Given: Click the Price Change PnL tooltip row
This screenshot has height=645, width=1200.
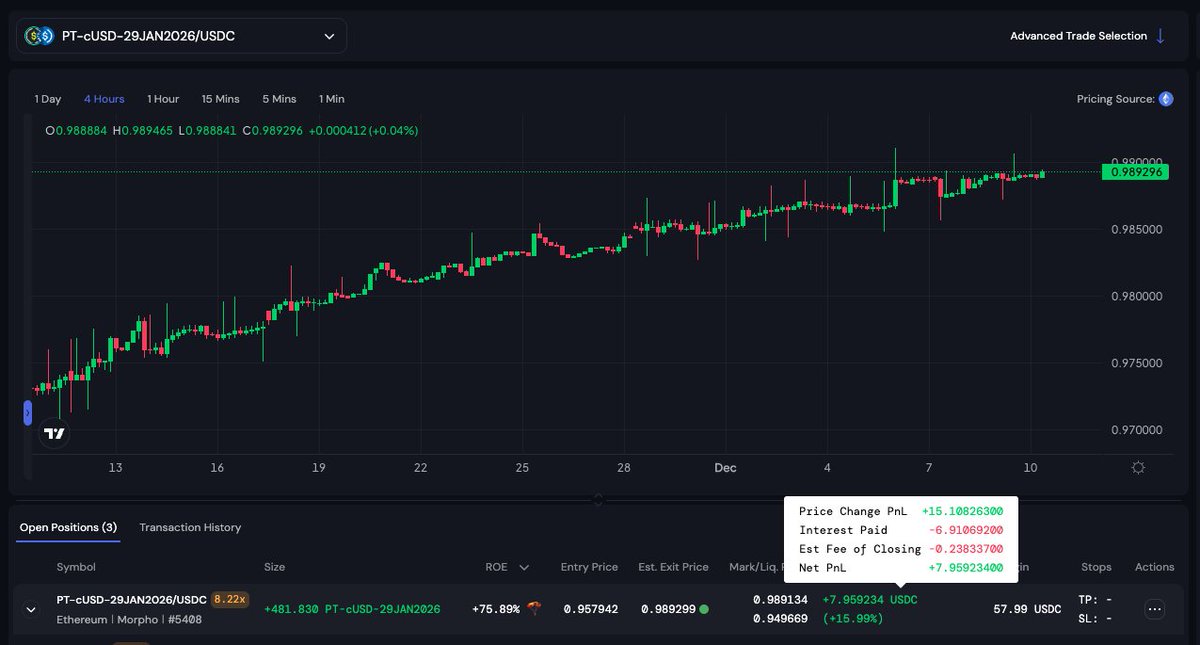Looking at the screenshot, I should click(x=901, y=511).
